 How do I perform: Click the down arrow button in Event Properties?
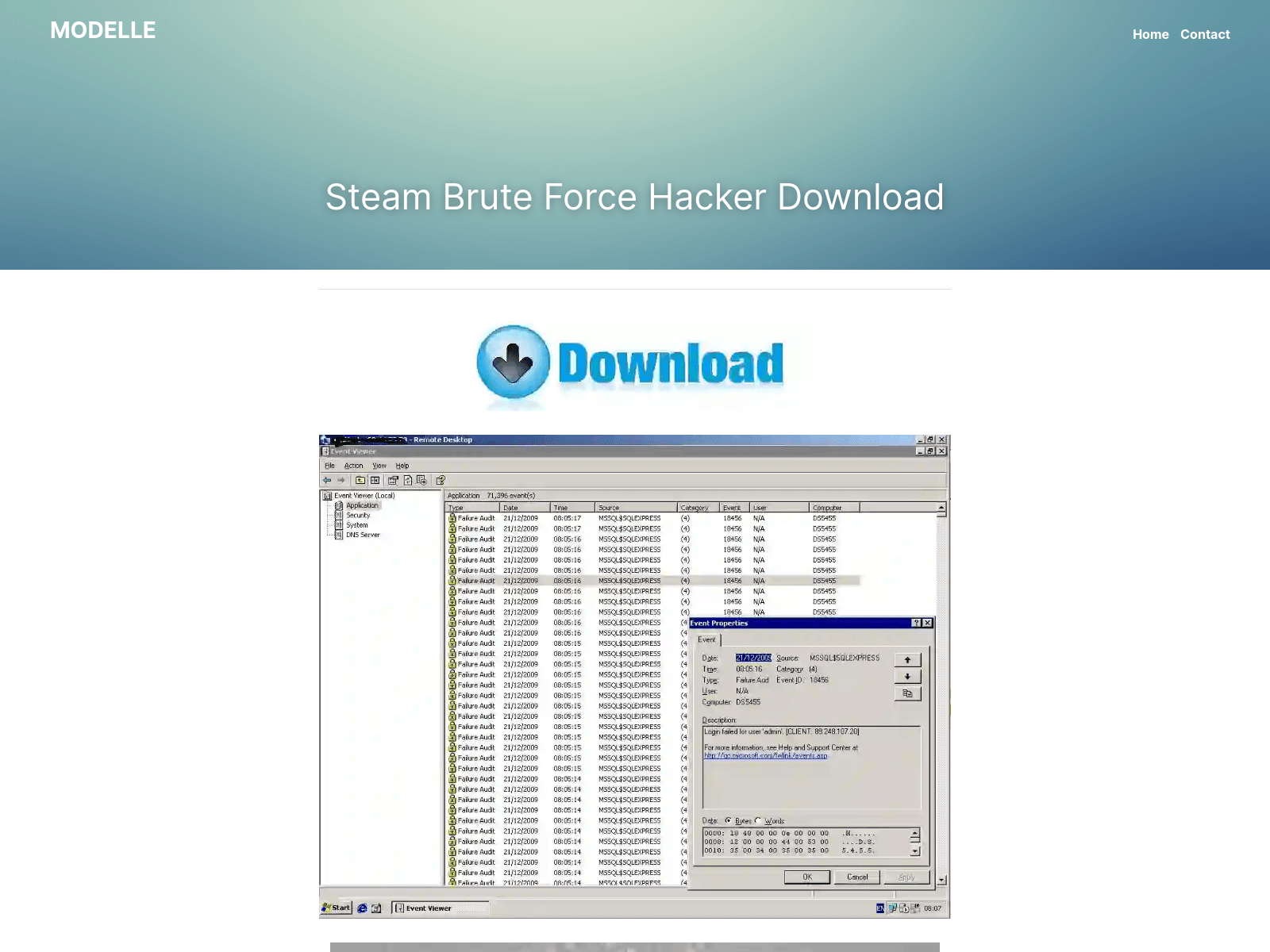pos(907,677)
